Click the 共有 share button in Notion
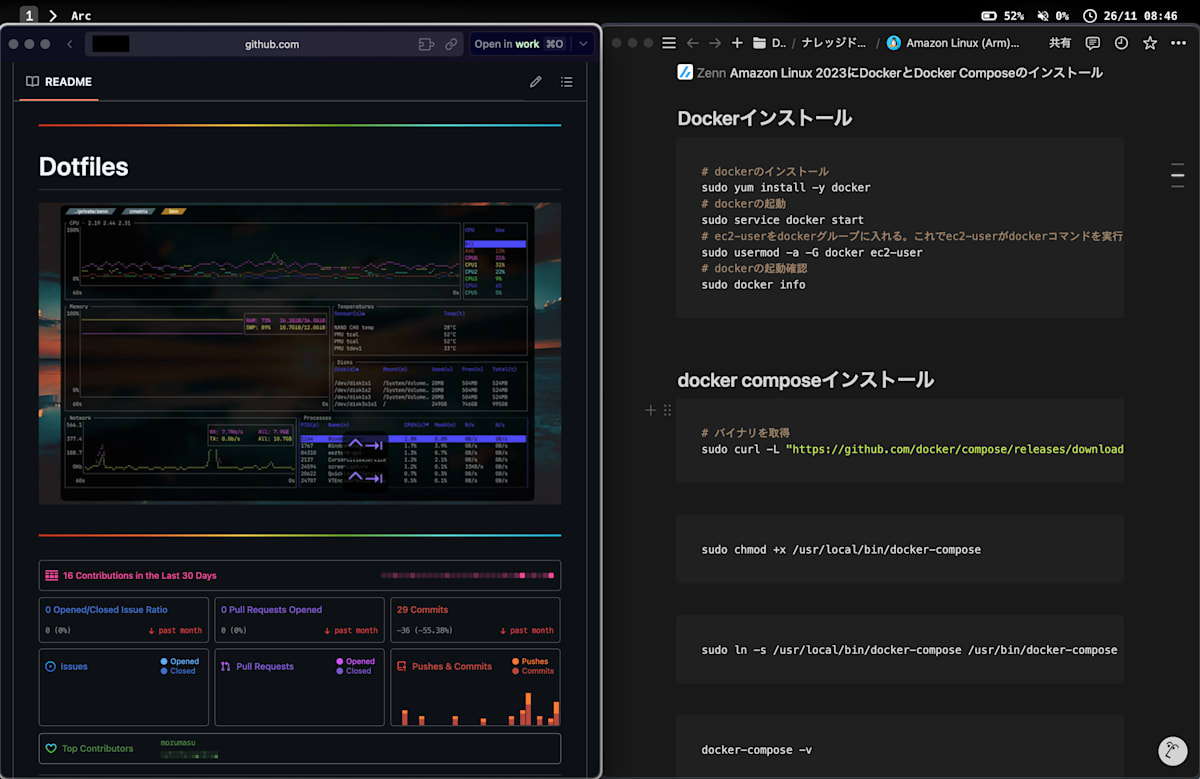Screen dimensions: 1200x779 point(1060,43)
